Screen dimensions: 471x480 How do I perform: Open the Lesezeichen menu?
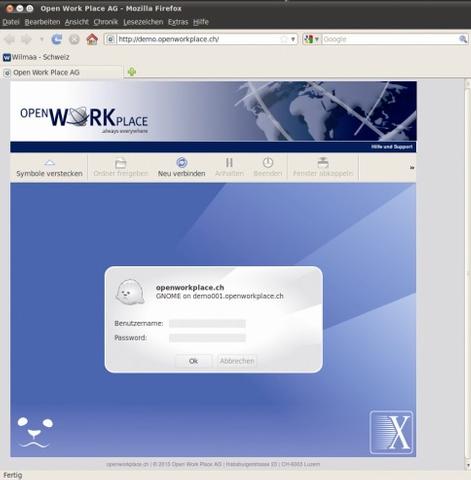coord(143,22)
